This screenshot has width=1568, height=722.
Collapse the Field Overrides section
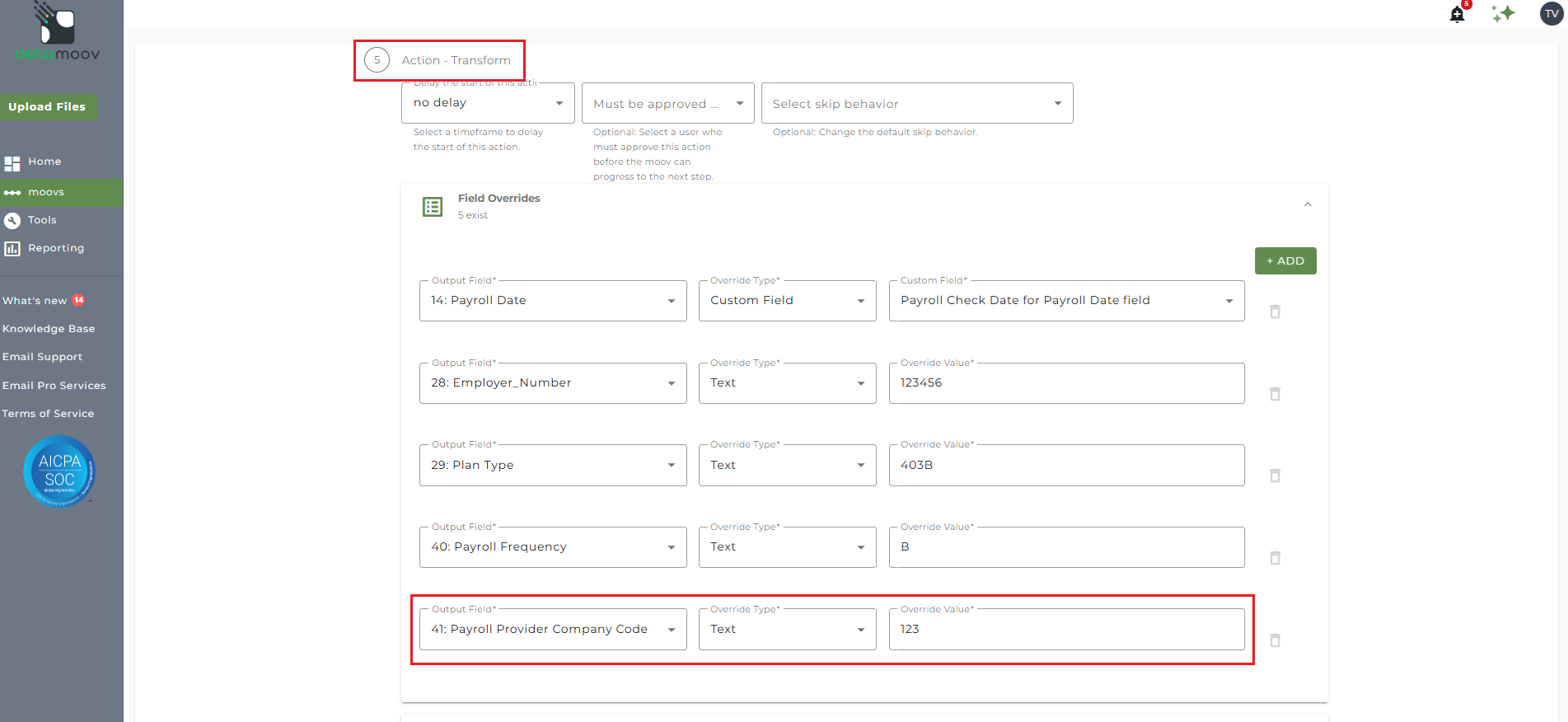(x=1307, y=205)
